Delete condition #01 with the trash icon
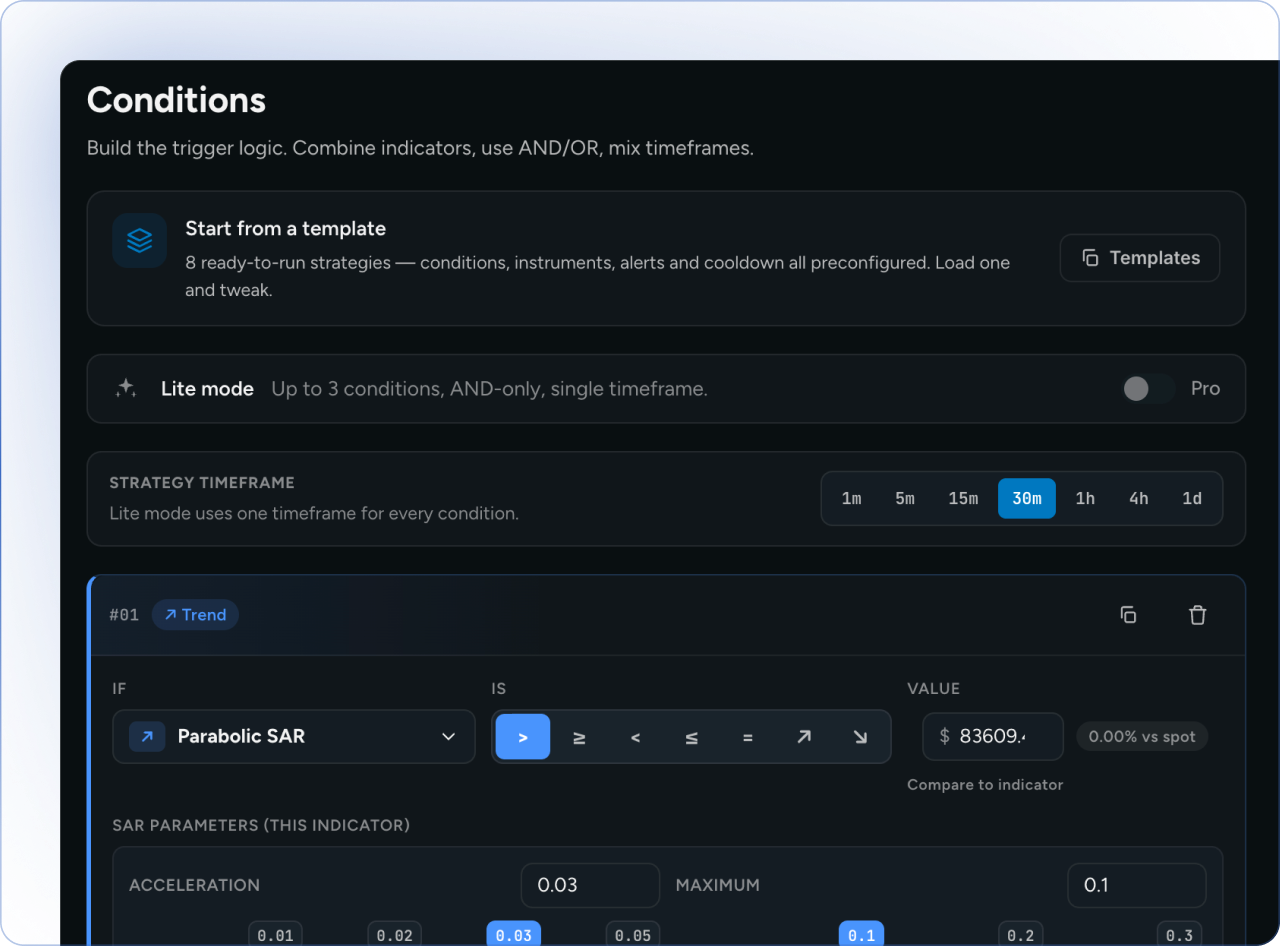Screen dimensions: 1280x946 [1197, 615]
